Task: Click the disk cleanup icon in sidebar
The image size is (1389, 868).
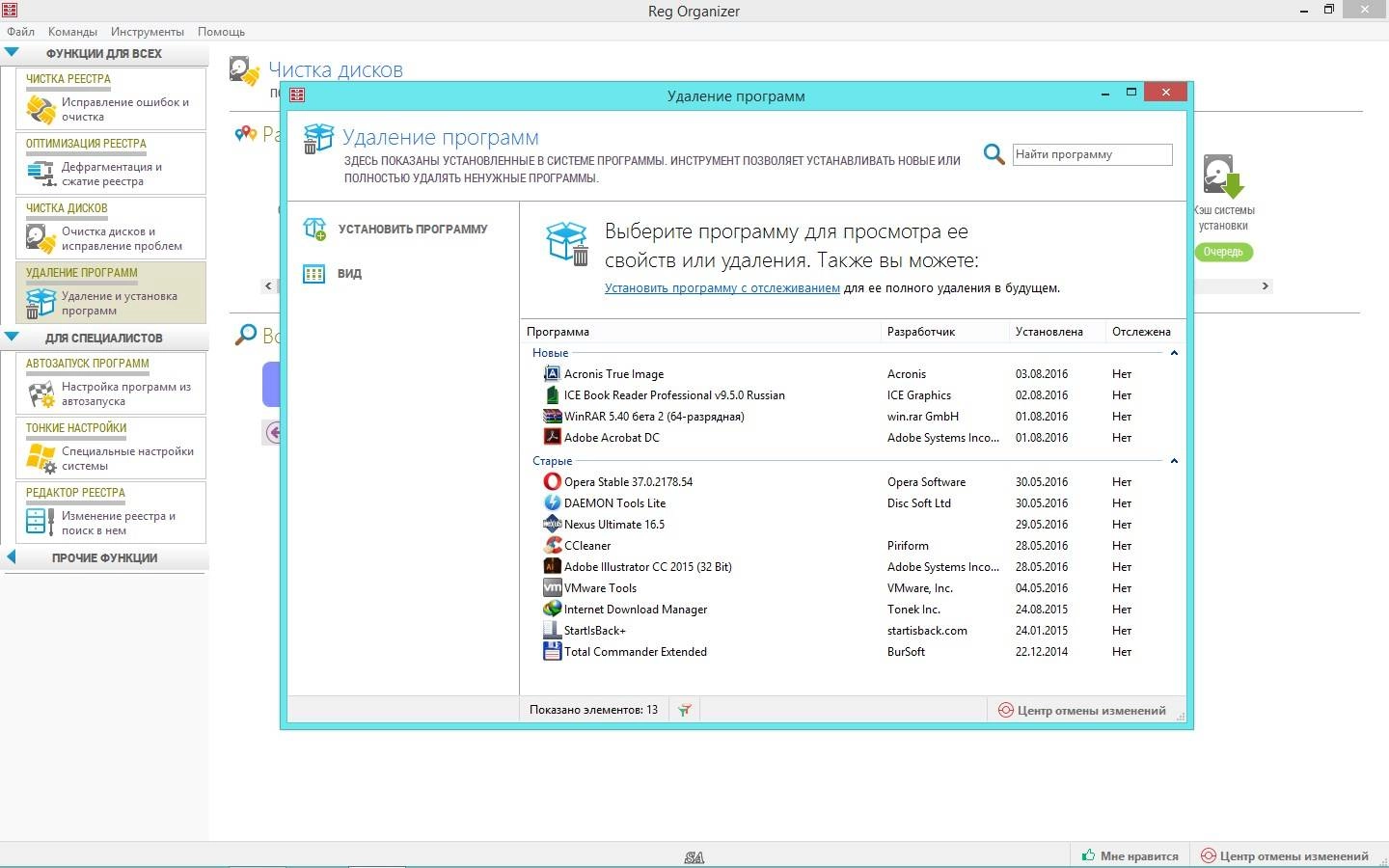Action: pyautogui.click(x=41, y=238)
